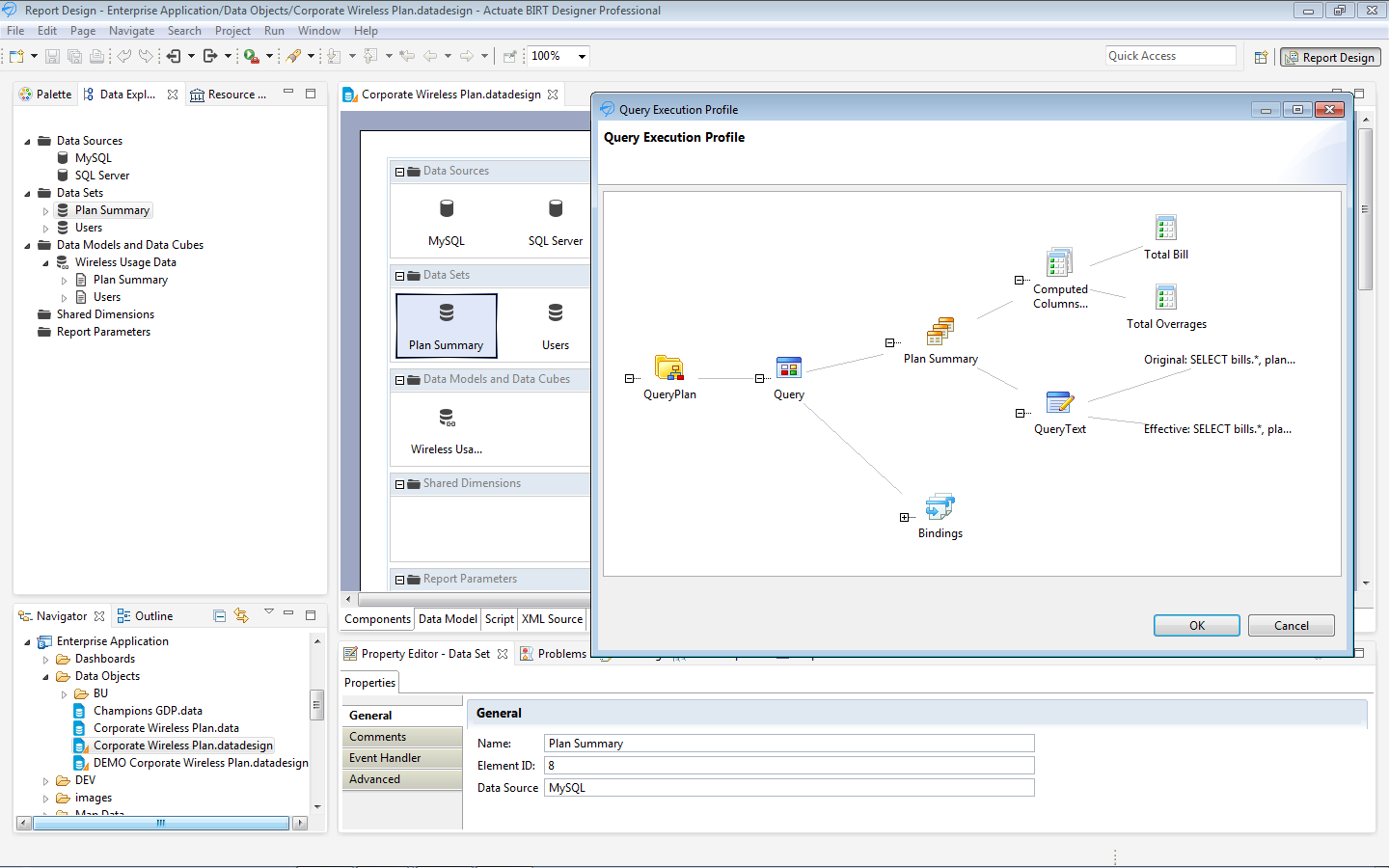Open the Project menu
The image size is (1389, 868).
point(232,31)
